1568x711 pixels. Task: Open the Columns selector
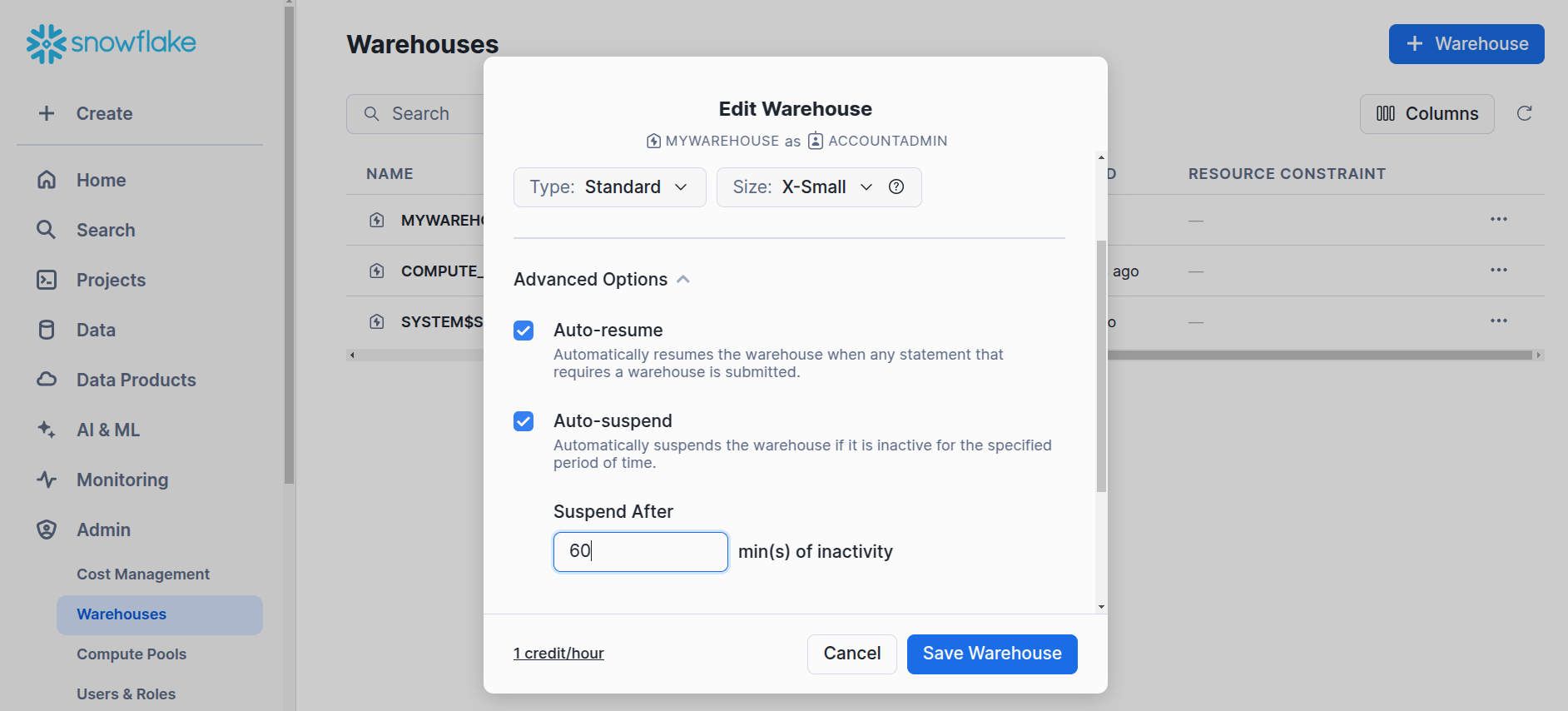tap(1427, 114)
